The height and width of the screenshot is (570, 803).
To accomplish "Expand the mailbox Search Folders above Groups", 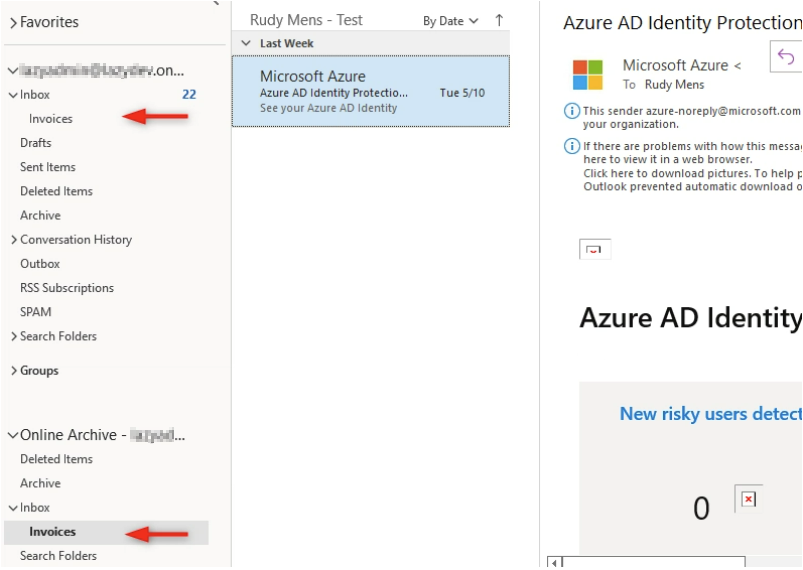I will pos(14,336).
